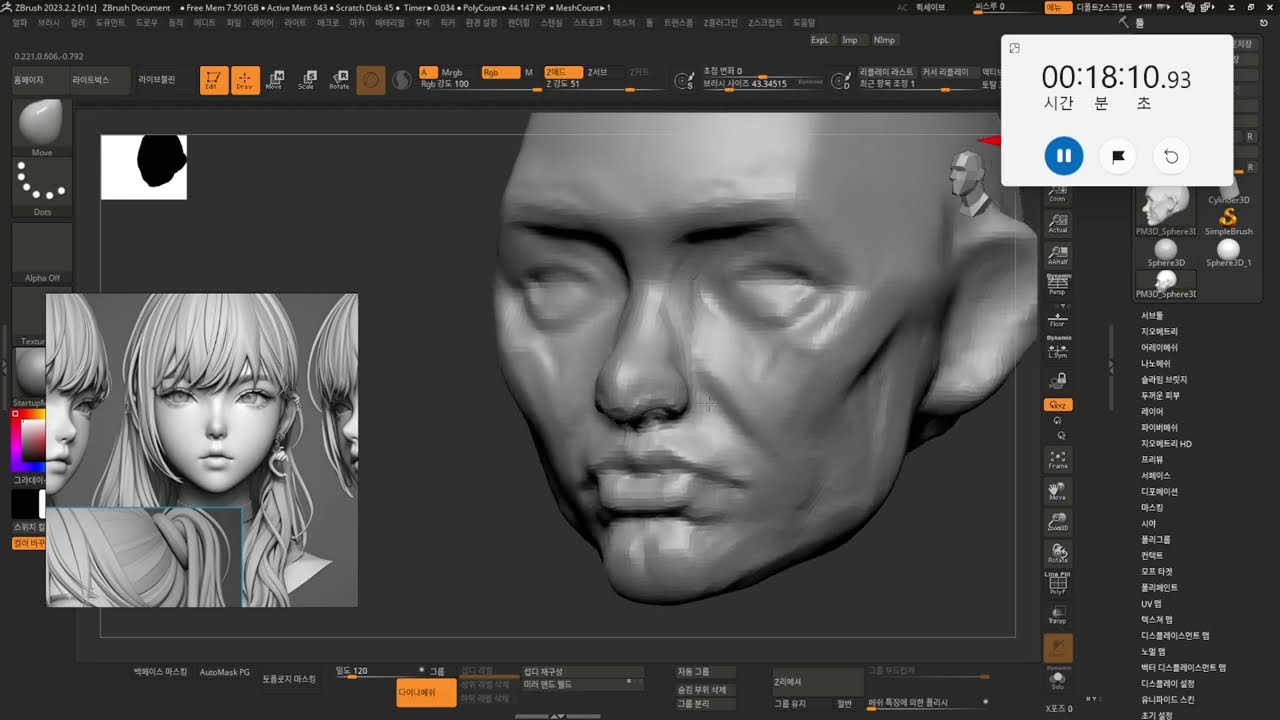The image size is (1280, 720).
Task: Expand the 지오메트리 palette section
Action: 1159,331
